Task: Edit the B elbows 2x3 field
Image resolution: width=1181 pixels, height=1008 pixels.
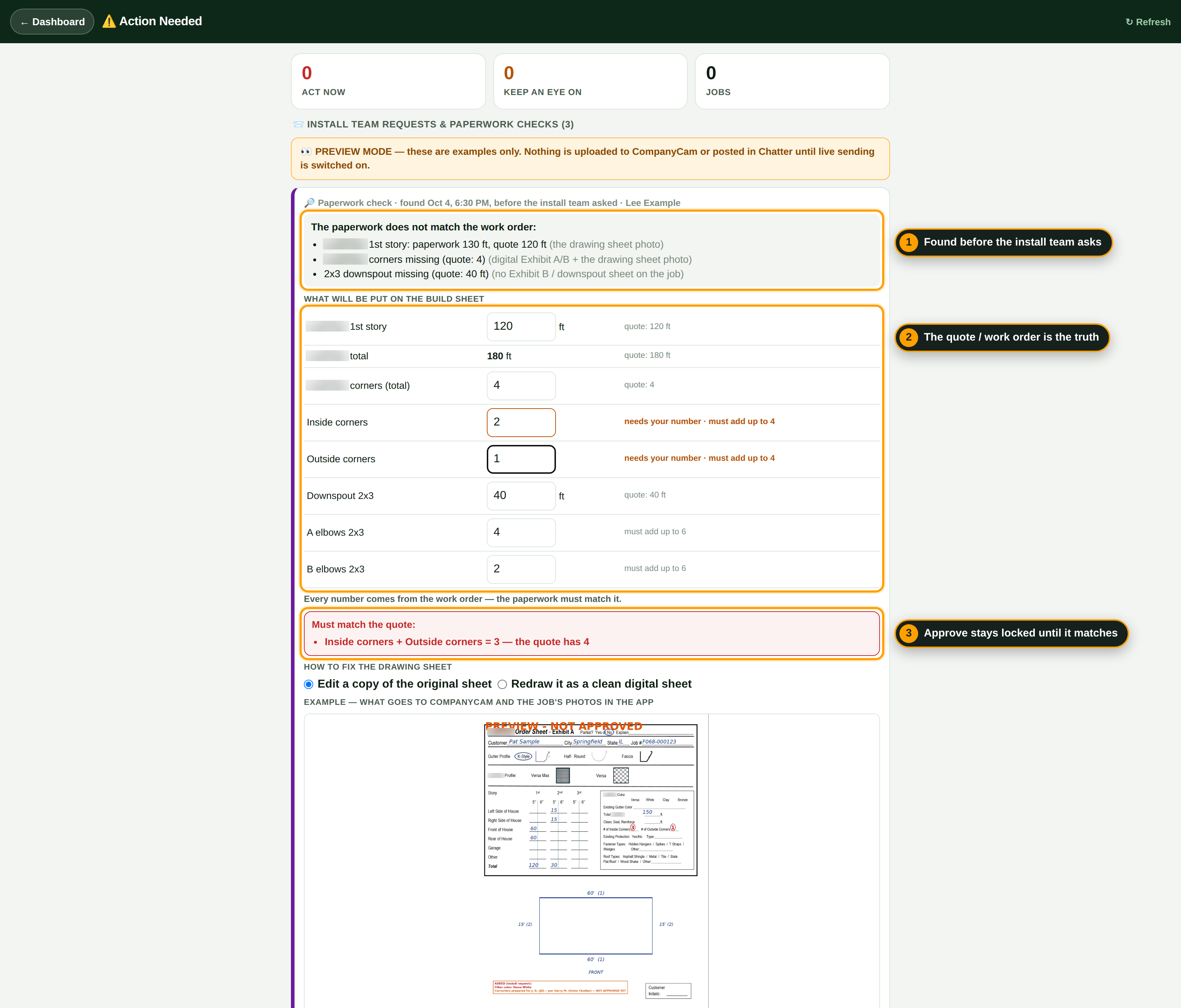Action: point(521,569)
